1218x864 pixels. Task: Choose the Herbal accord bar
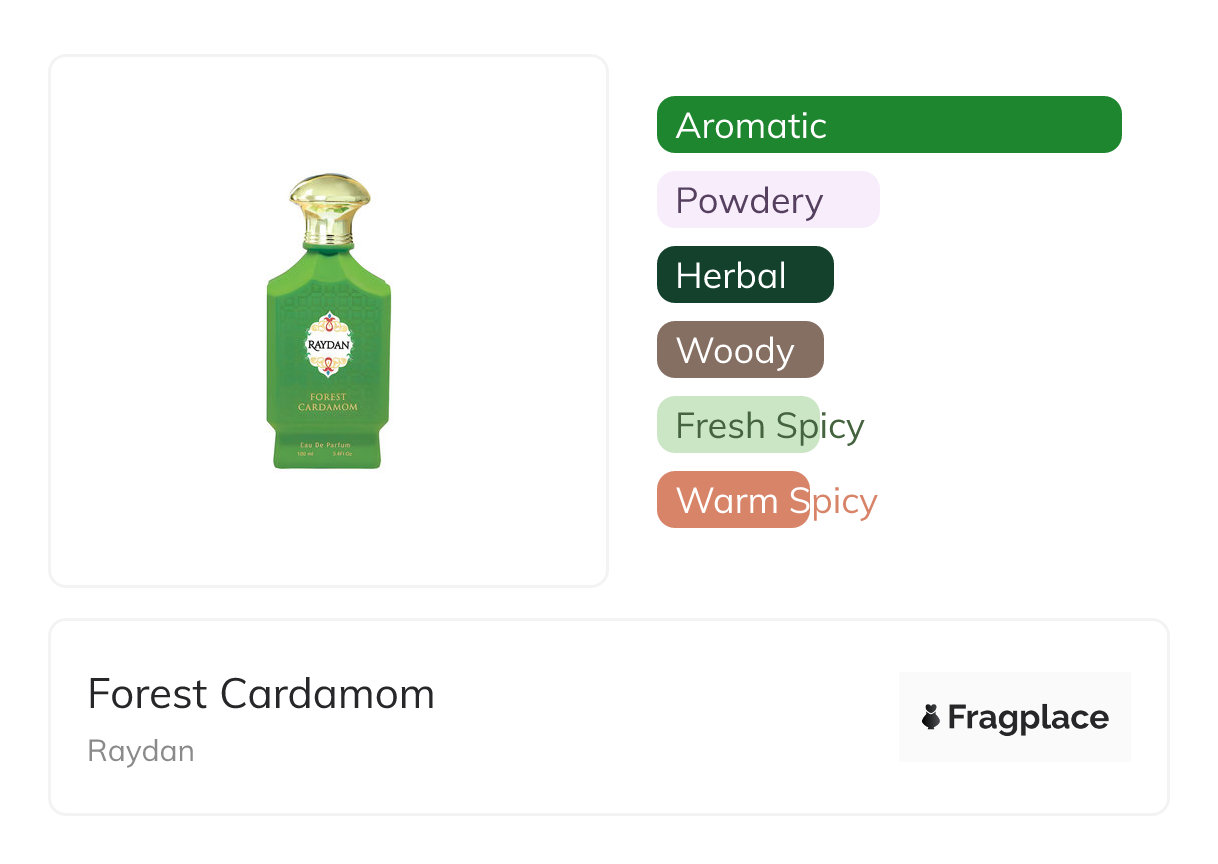point(744,275)
